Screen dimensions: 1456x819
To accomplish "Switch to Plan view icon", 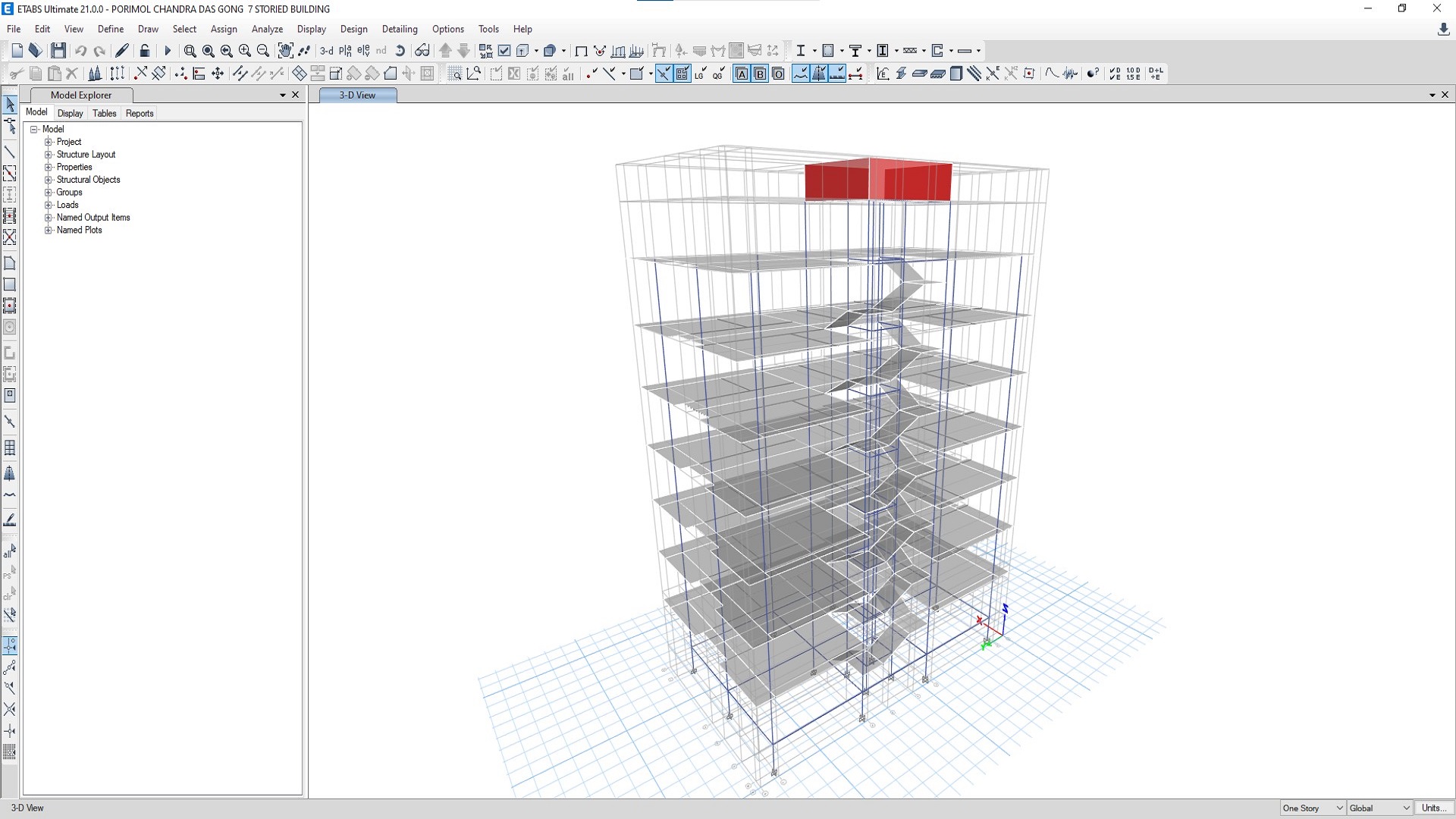I will point(345,51).
